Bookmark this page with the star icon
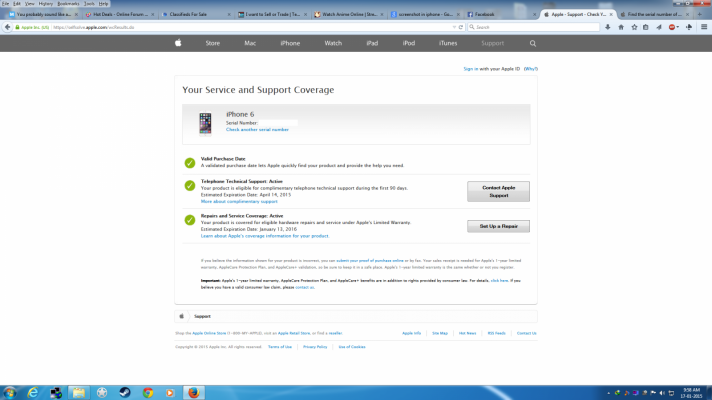This screenshot has width=712, height=400. pyautogui.click(x=634, y=27)
